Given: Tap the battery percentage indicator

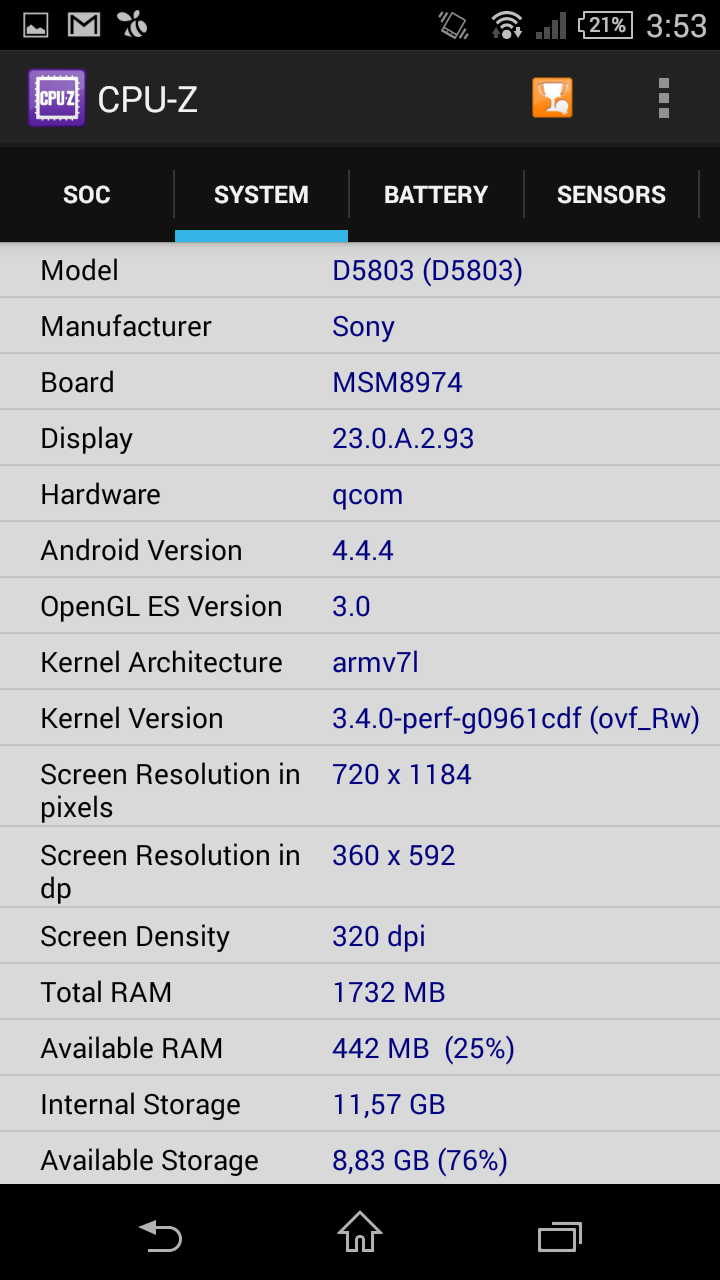Looking at the screenshot, I should 605,25.
